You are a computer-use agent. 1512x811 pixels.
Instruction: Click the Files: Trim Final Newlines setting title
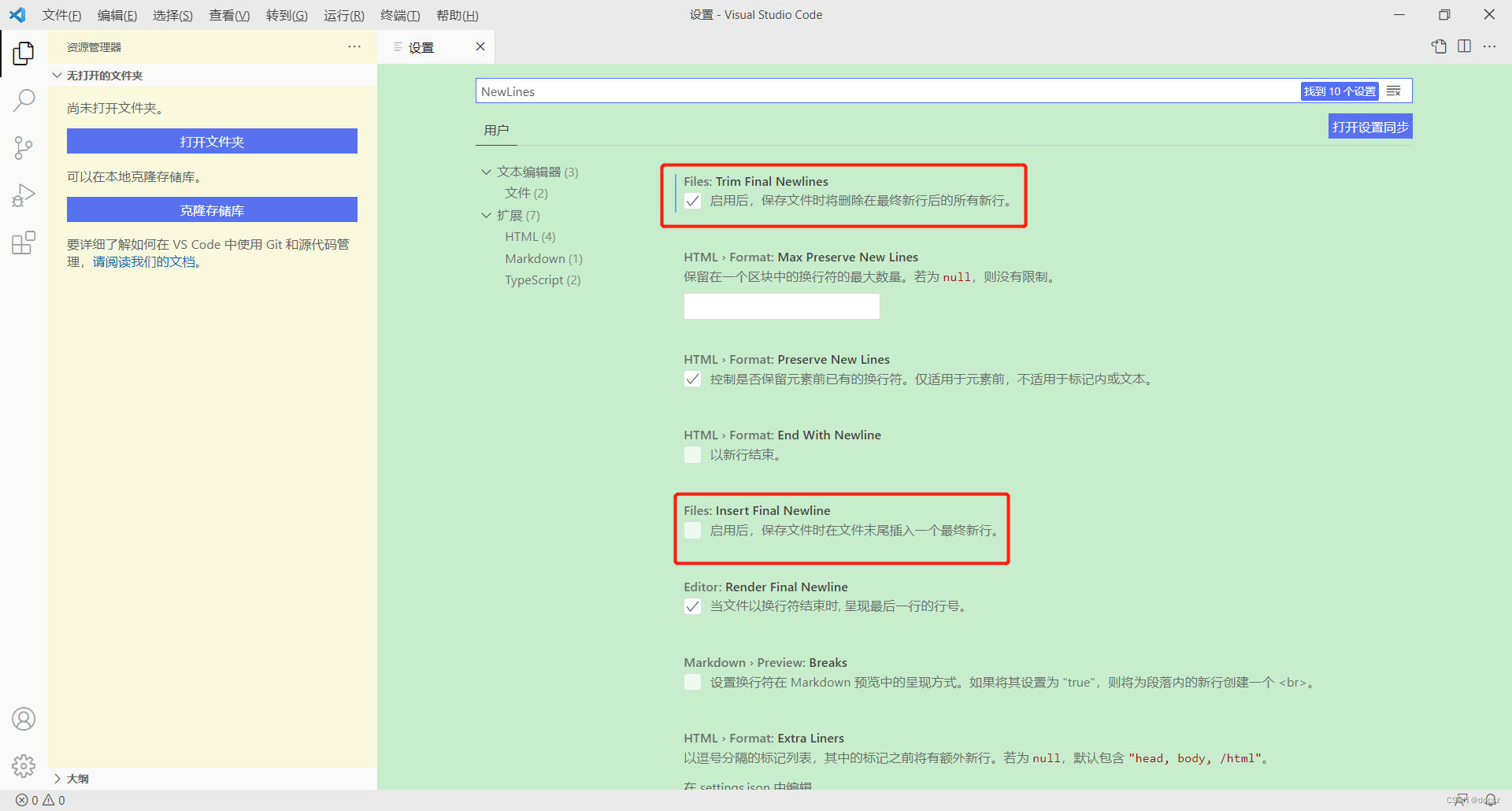(x=756, y=181)
